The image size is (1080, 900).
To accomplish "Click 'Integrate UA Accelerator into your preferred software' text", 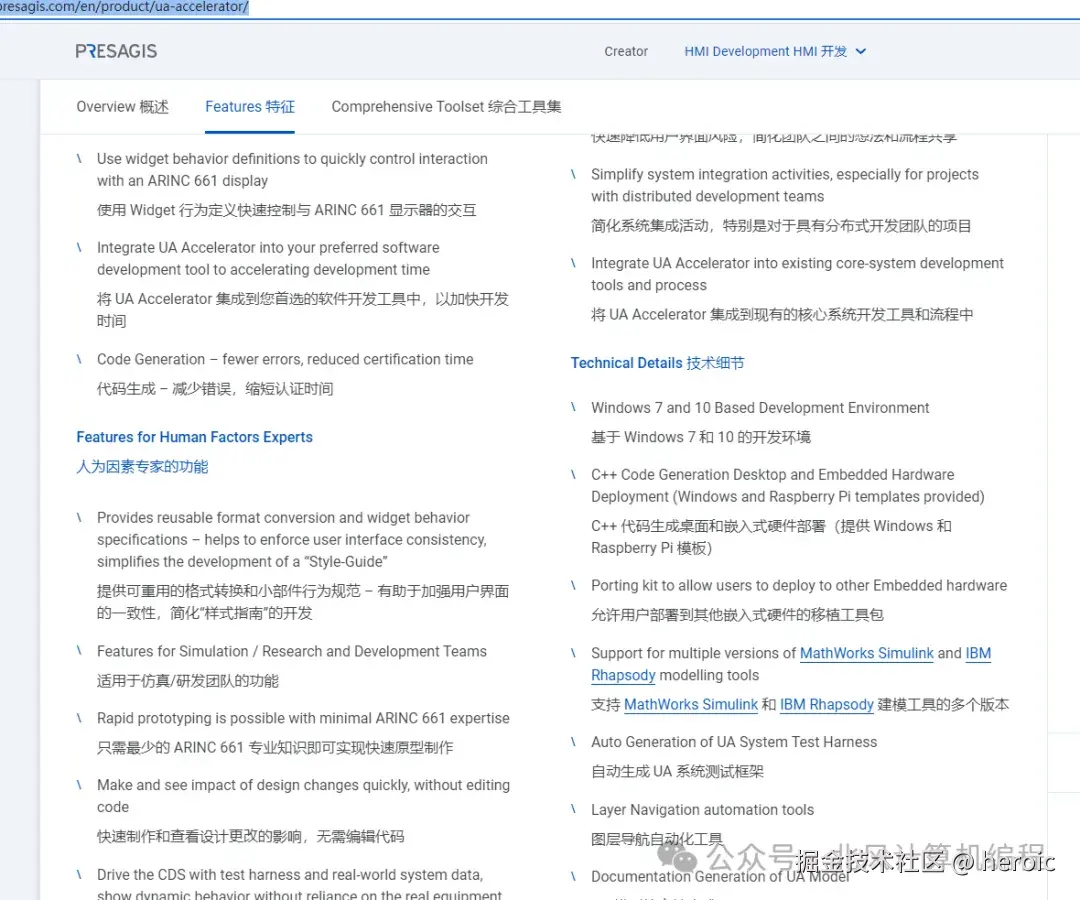I will (268, 258).
